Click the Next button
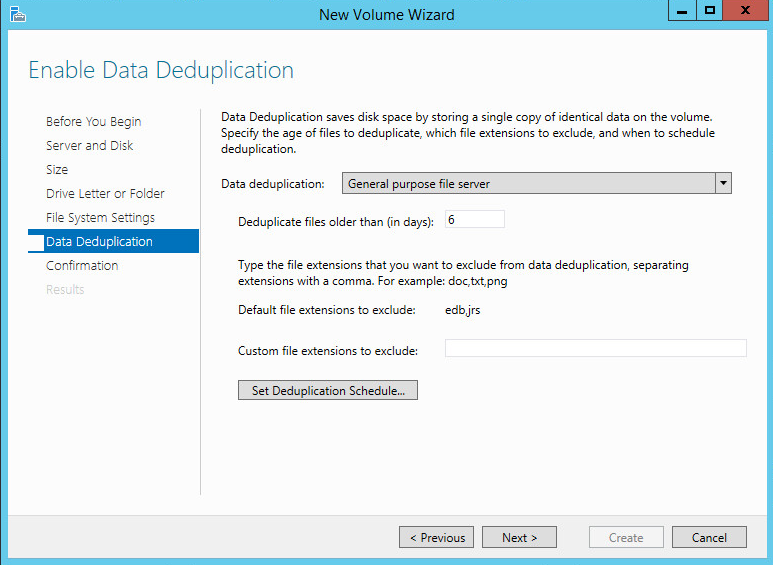773x565 pixels. tap(519, 537)
